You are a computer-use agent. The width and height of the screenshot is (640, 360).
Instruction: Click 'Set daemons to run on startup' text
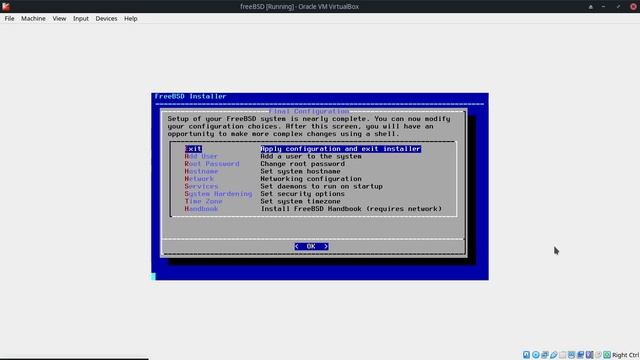click(322, 186)
